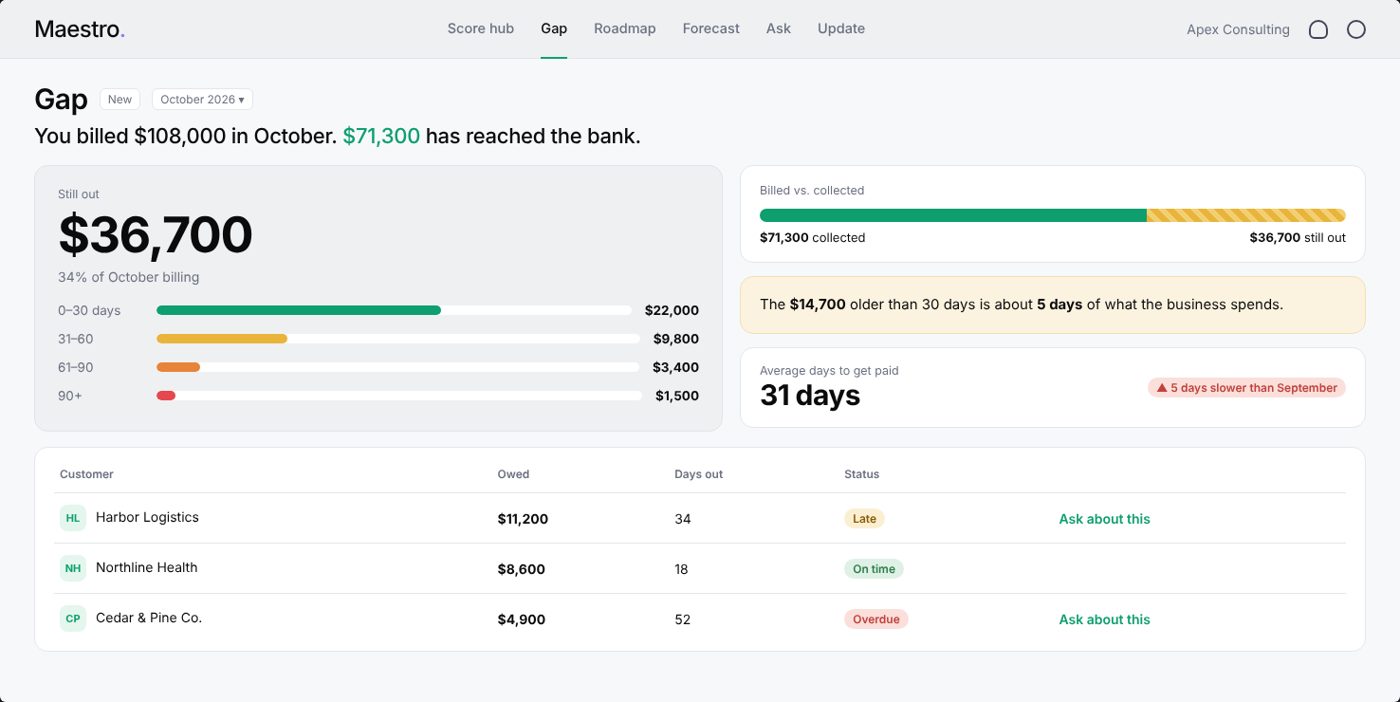Open the October 2026 month dropdown
Image resolution: width=1400 pixels, height=702 pixels.
click(202, 99)
